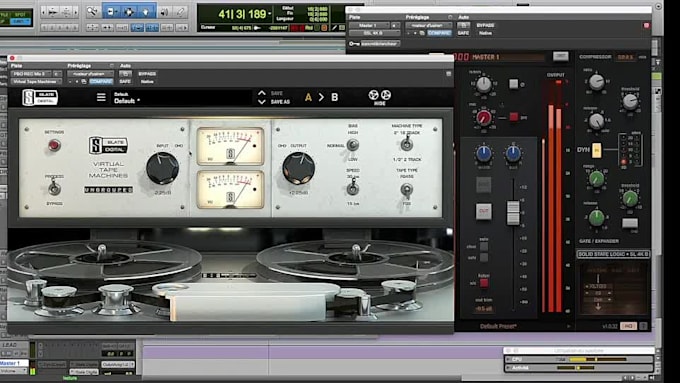Select GRID edit mode in Pro Tools
This screenshot has width=680, height=383.
[x=20, y=21]
